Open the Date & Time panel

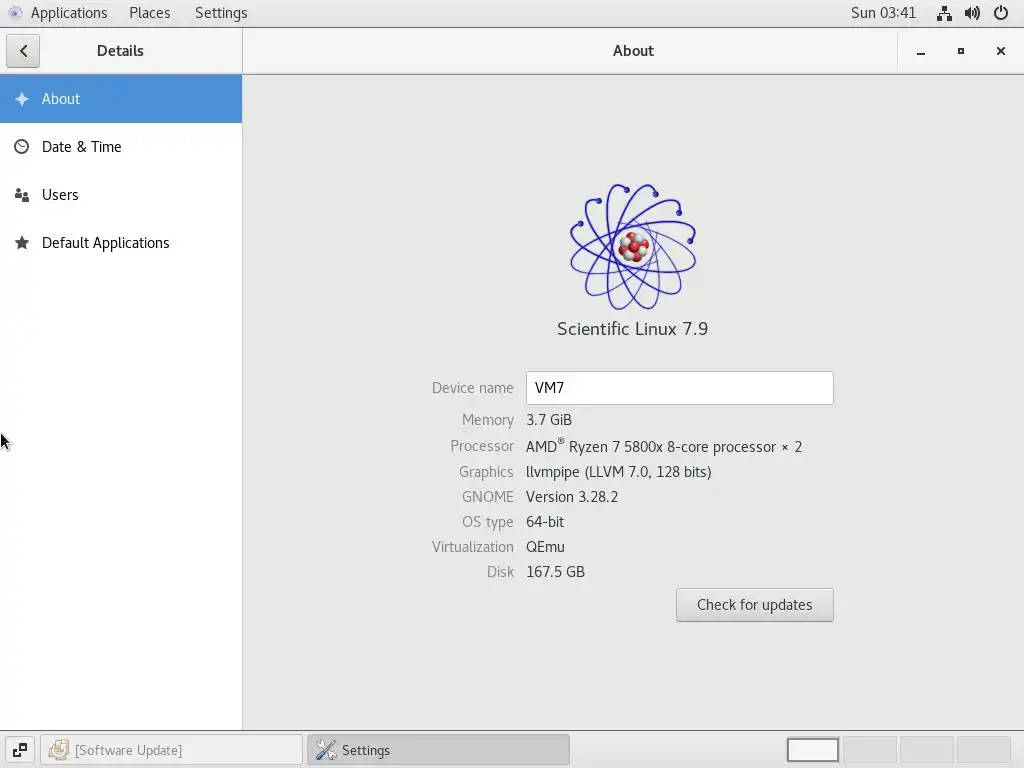click(121, 147)
